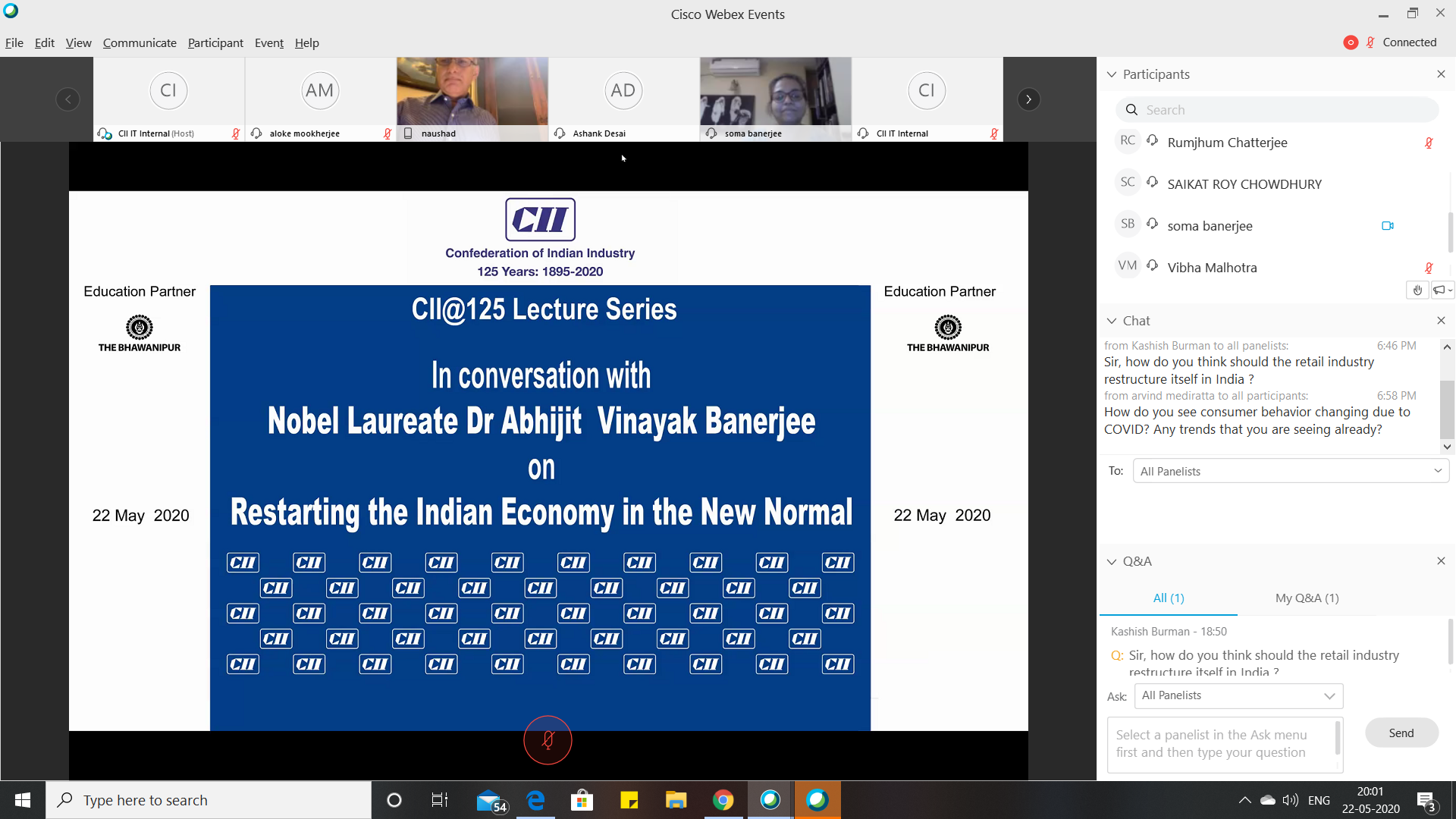The image size is (1456, 819).
Task: Click SAIKAT ROY CHOWDHURY's headset audio icon
Action: [1153, 182]
